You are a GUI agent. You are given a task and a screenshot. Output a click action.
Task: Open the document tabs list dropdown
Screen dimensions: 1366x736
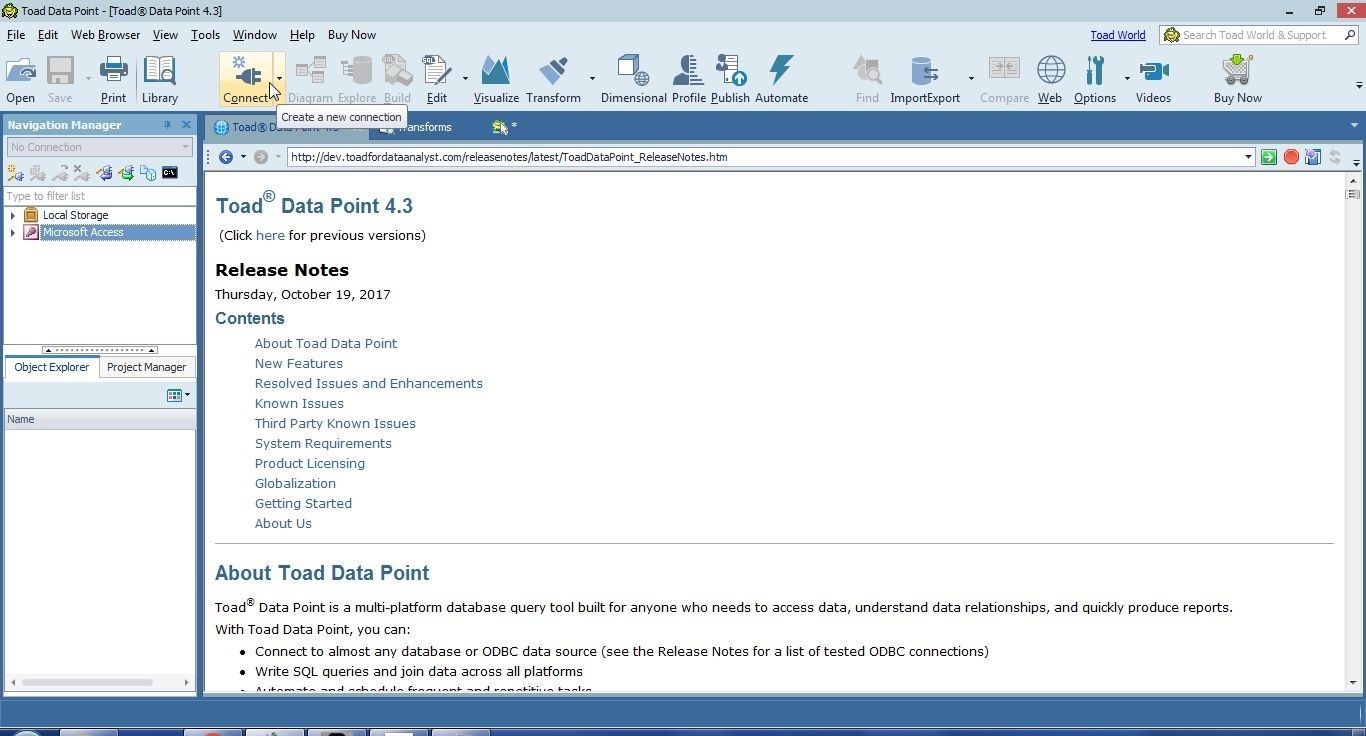click(1354, 126)
